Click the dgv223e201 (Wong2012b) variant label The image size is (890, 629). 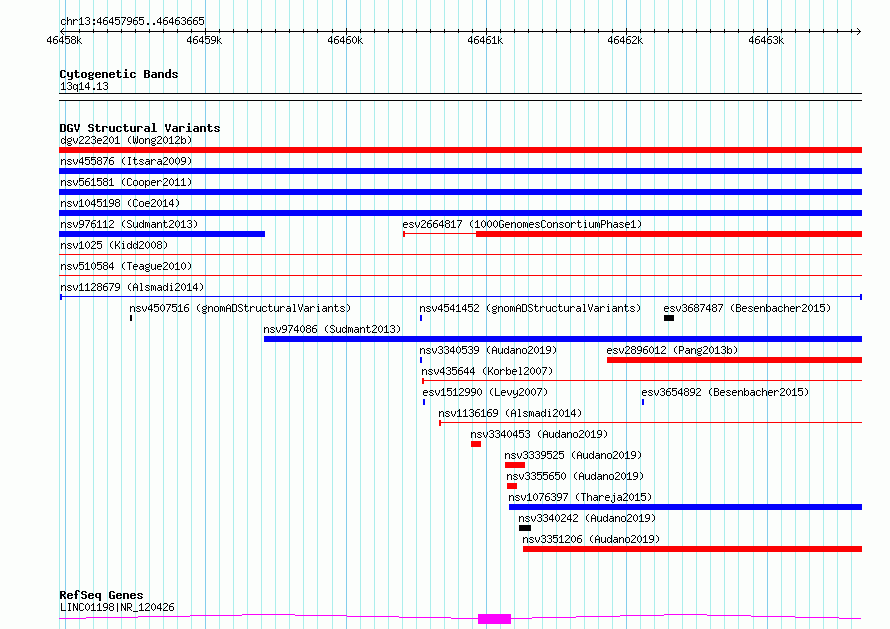click(126, 140)
